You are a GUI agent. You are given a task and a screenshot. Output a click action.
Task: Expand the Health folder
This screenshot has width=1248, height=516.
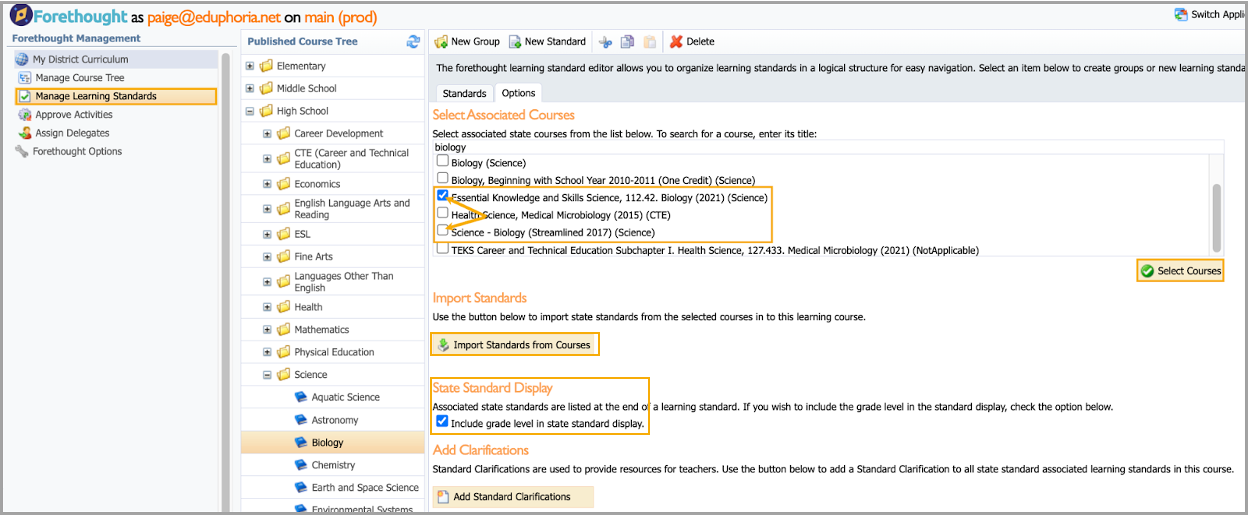[267, 307]
